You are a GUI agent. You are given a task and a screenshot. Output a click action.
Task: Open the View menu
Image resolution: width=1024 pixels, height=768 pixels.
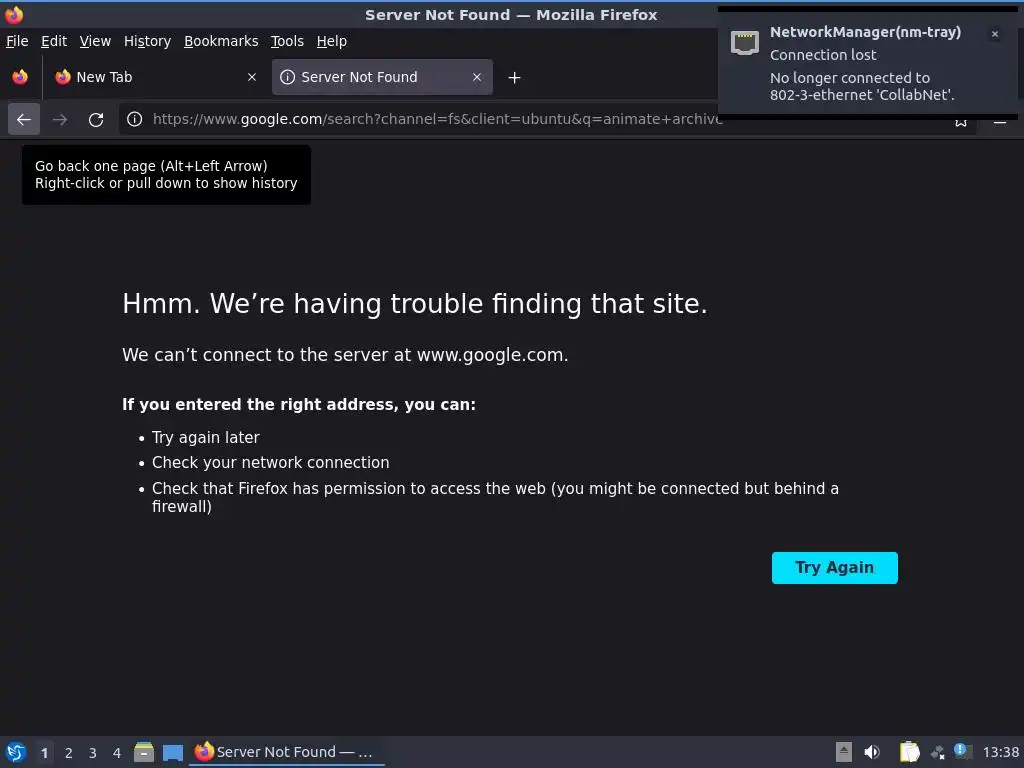[x=95, y=41]
